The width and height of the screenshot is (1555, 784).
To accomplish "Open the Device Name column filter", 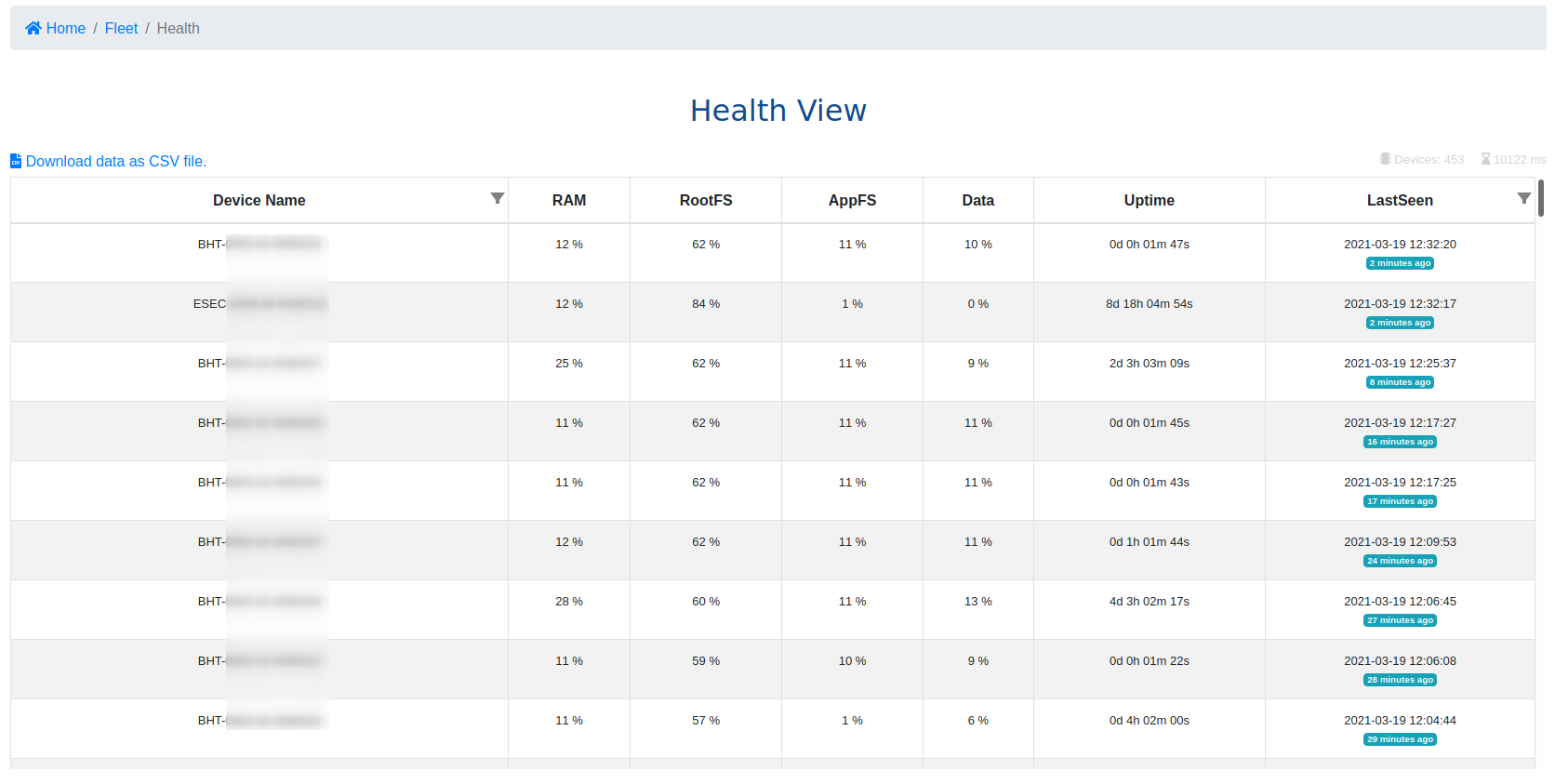I will click(x=498, y=198).
